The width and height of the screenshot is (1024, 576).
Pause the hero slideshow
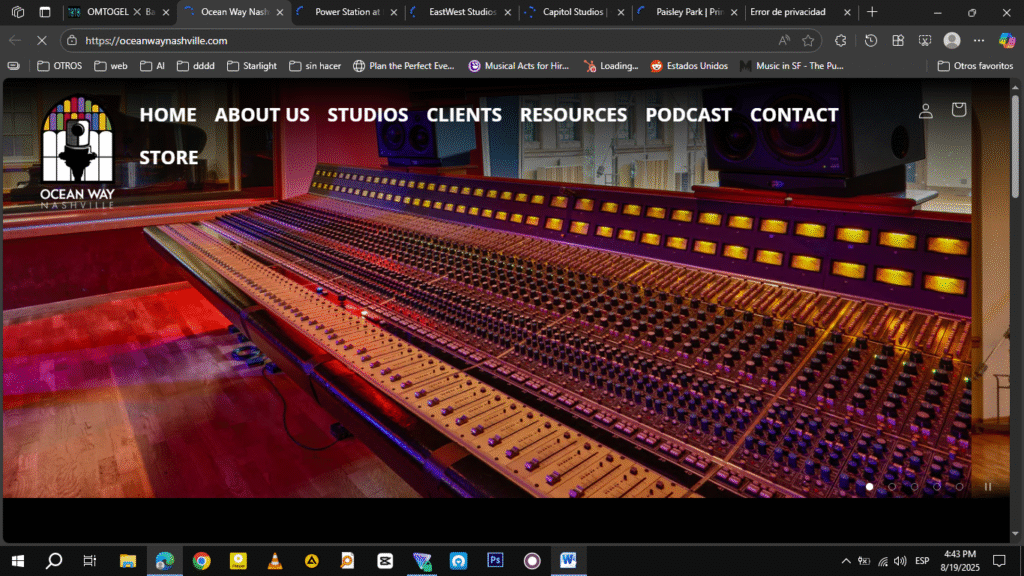988,487
